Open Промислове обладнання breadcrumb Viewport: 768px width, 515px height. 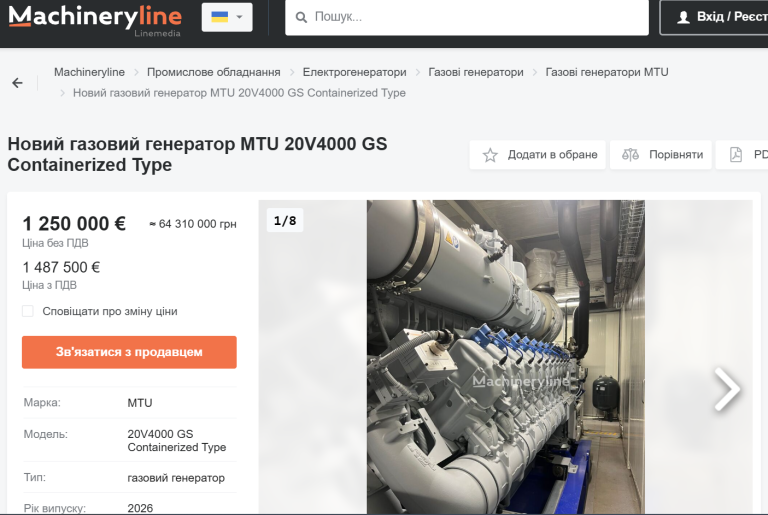pyautogui.click(x=214, y=72)
